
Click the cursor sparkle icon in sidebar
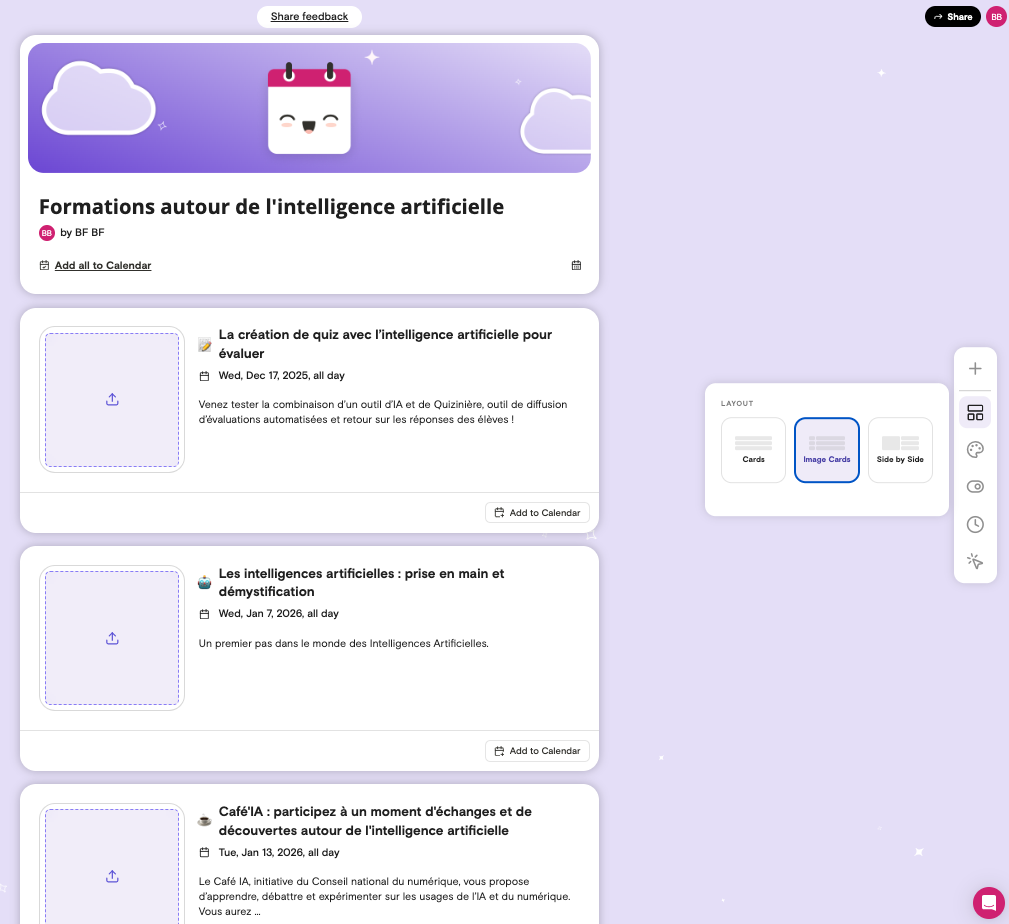[975, 562]
